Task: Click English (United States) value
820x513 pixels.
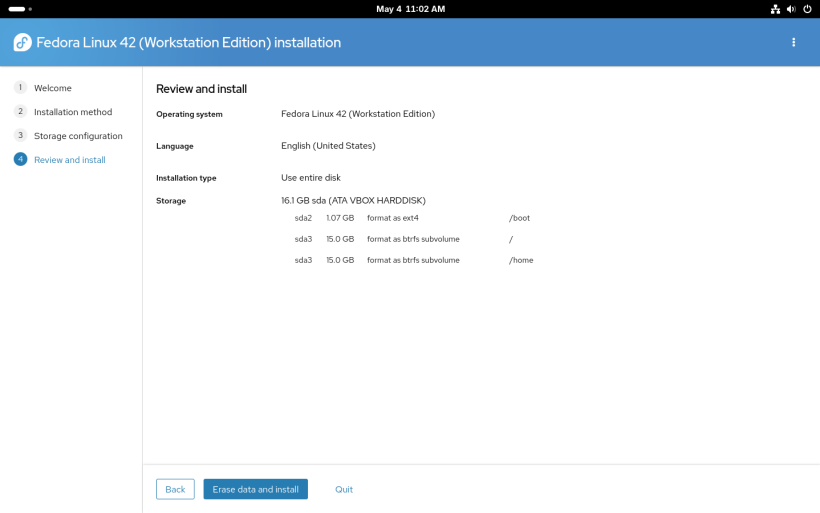Action: pyautogui.click(x=328, y=146)
